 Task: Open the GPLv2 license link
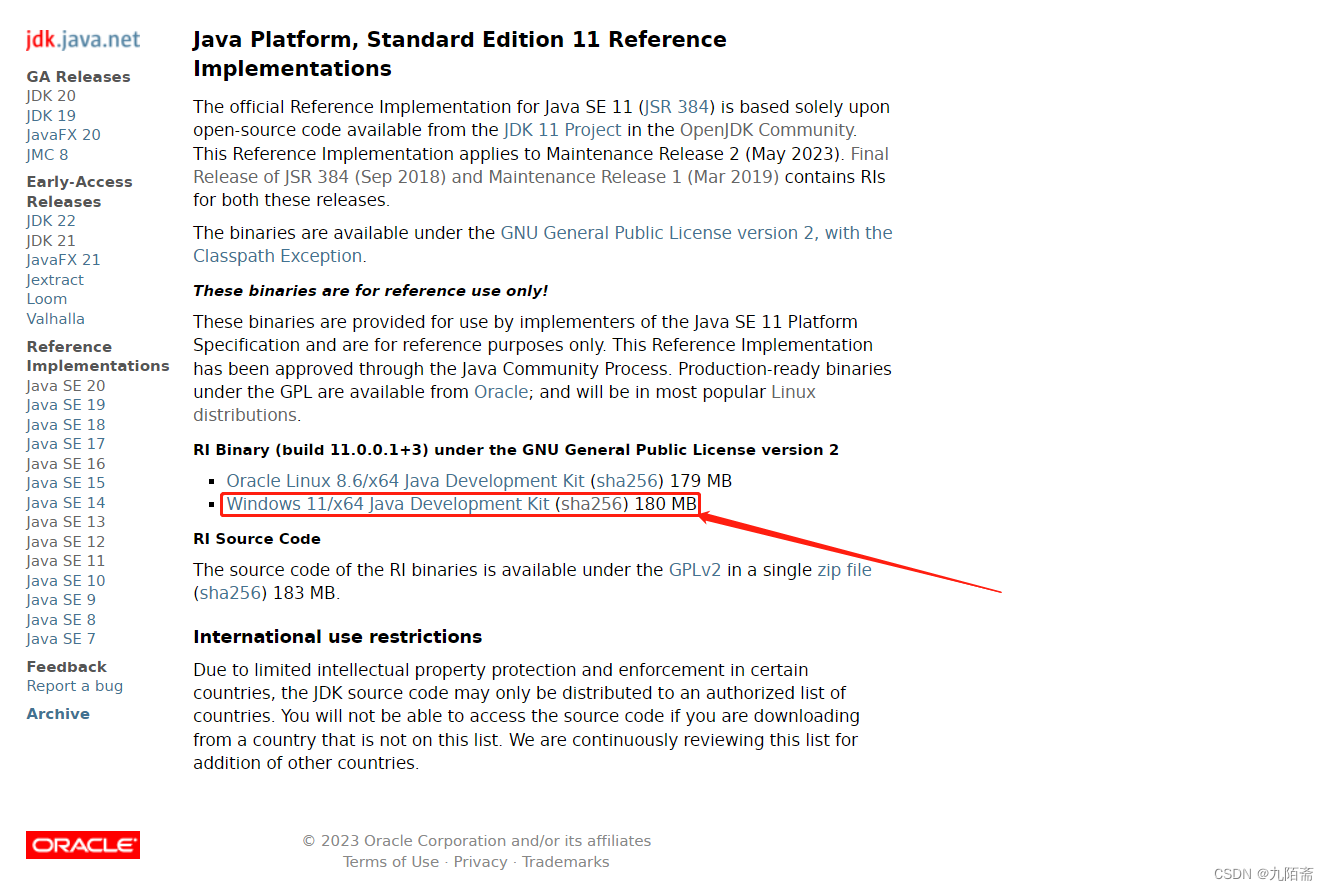pos(695,570)
